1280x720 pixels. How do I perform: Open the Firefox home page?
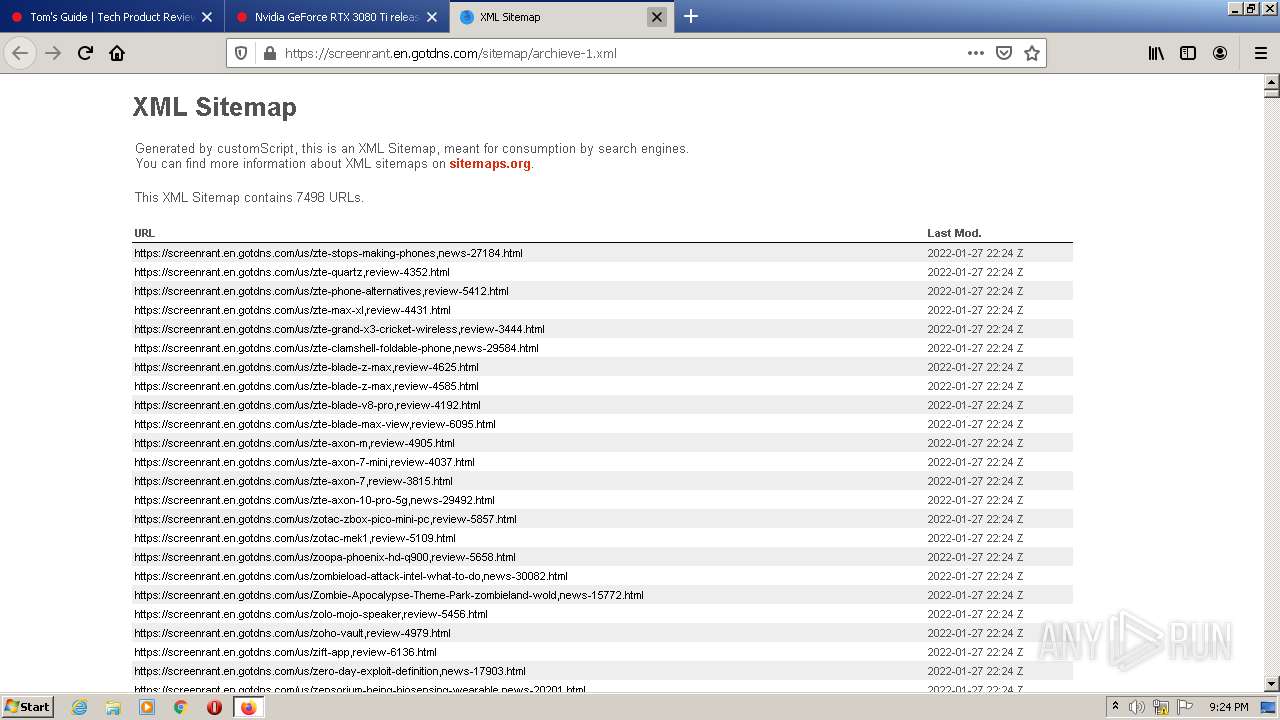[117, 53]
